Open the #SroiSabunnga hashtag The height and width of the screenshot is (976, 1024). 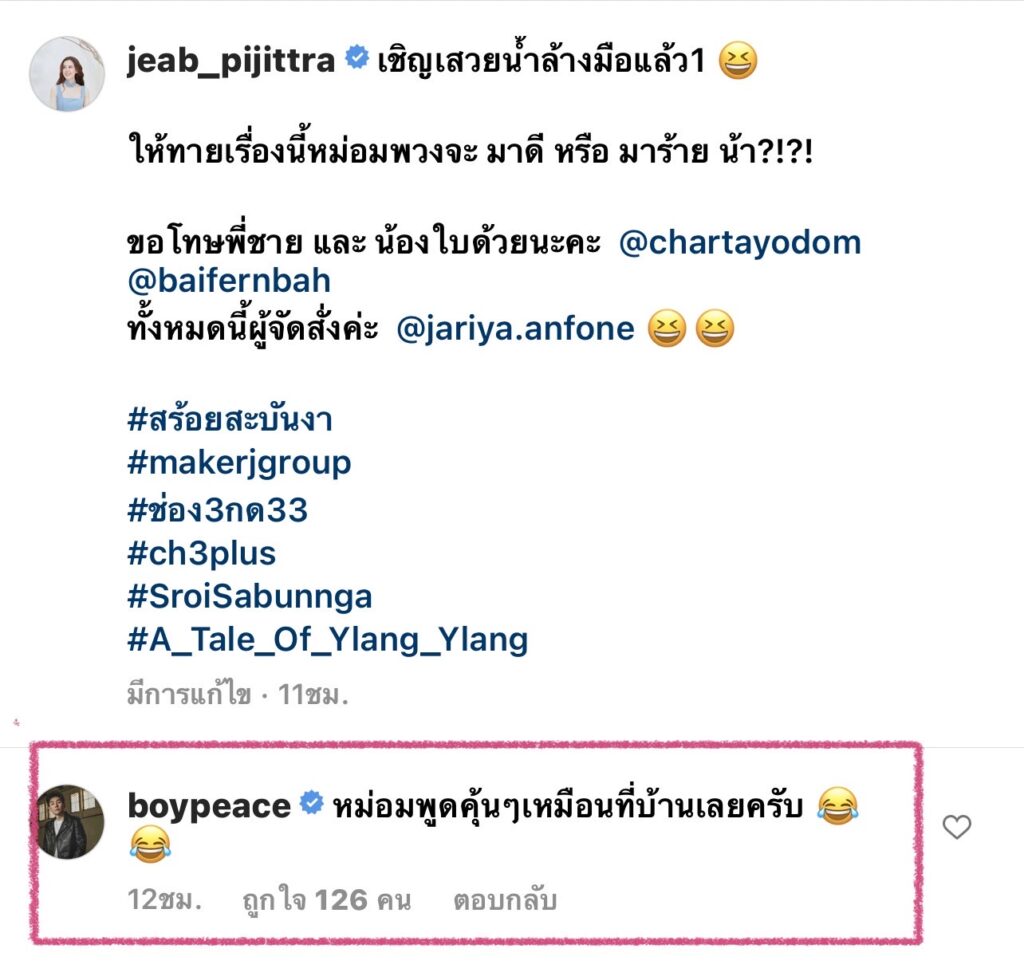[249, 596]
